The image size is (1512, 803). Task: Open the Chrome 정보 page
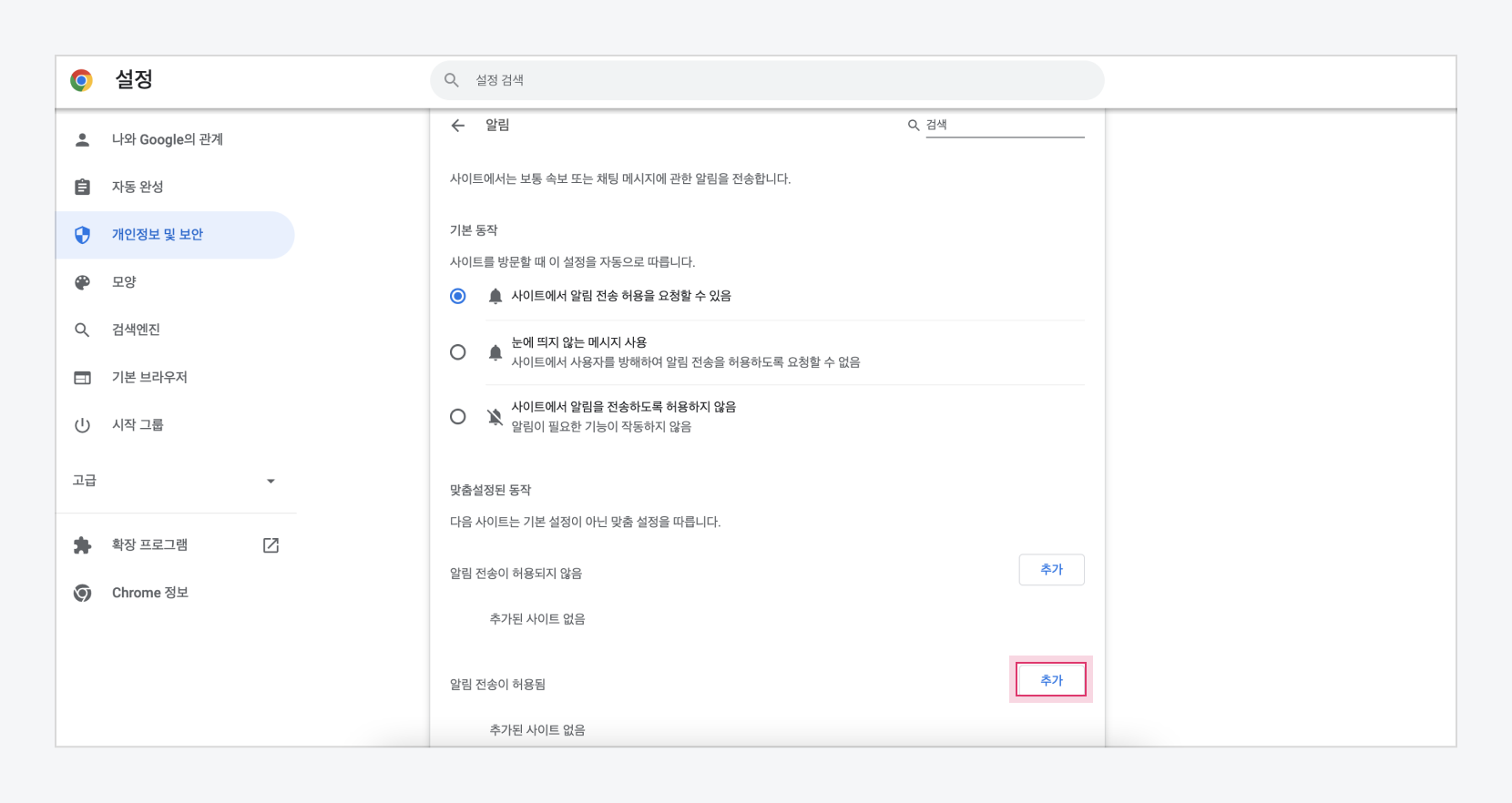click(x=149, y=593)
